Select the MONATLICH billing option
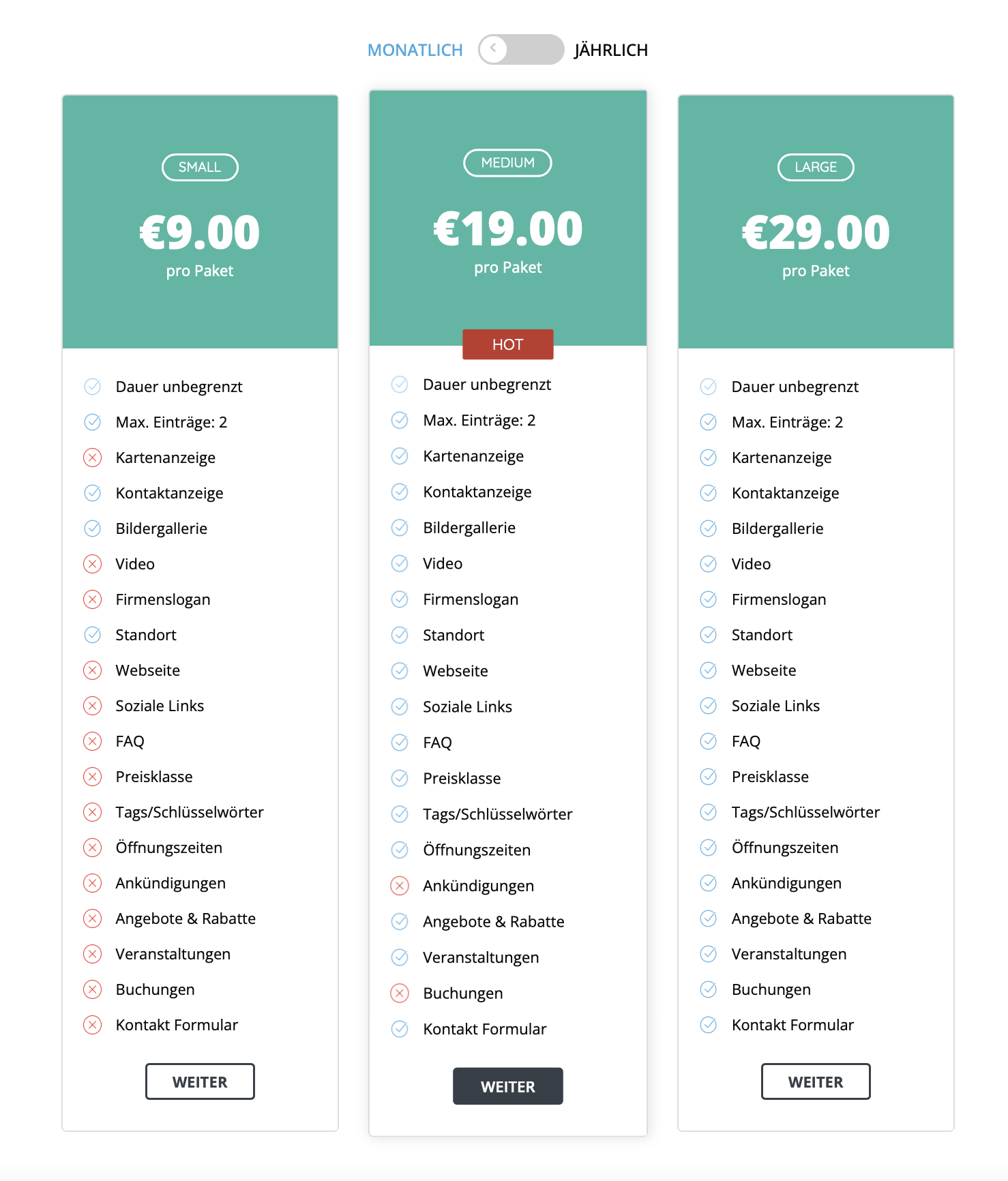 [x=415, y=50]
